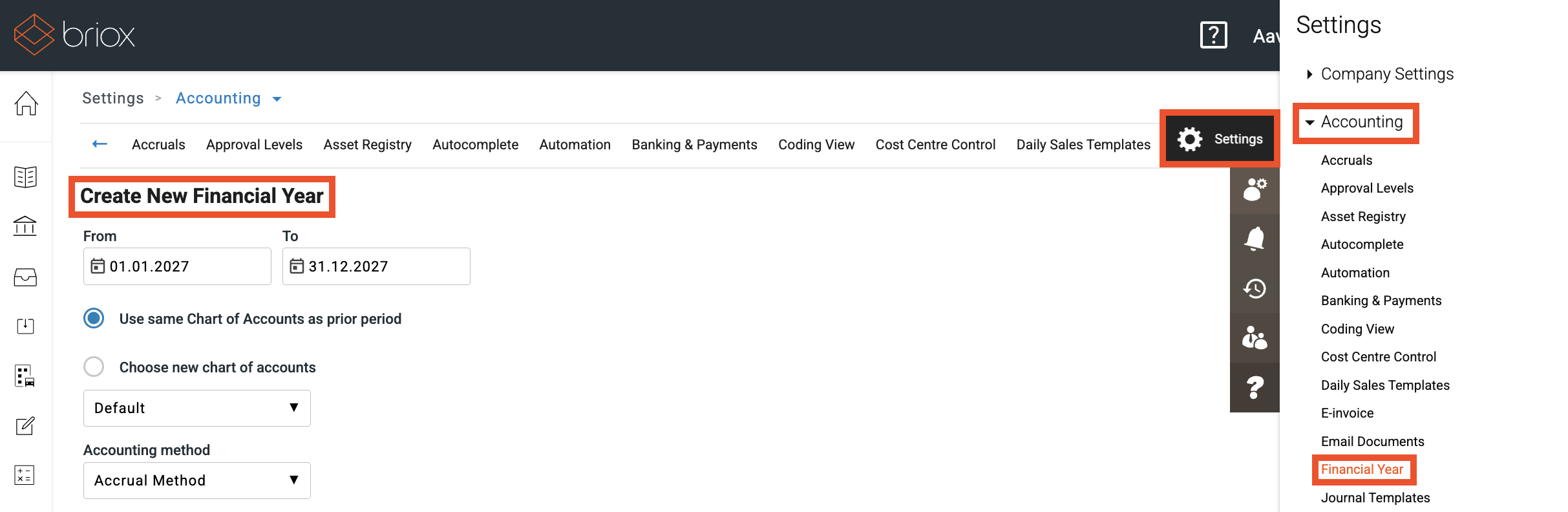Click Financial Year link in settings list

point(1362,470)
